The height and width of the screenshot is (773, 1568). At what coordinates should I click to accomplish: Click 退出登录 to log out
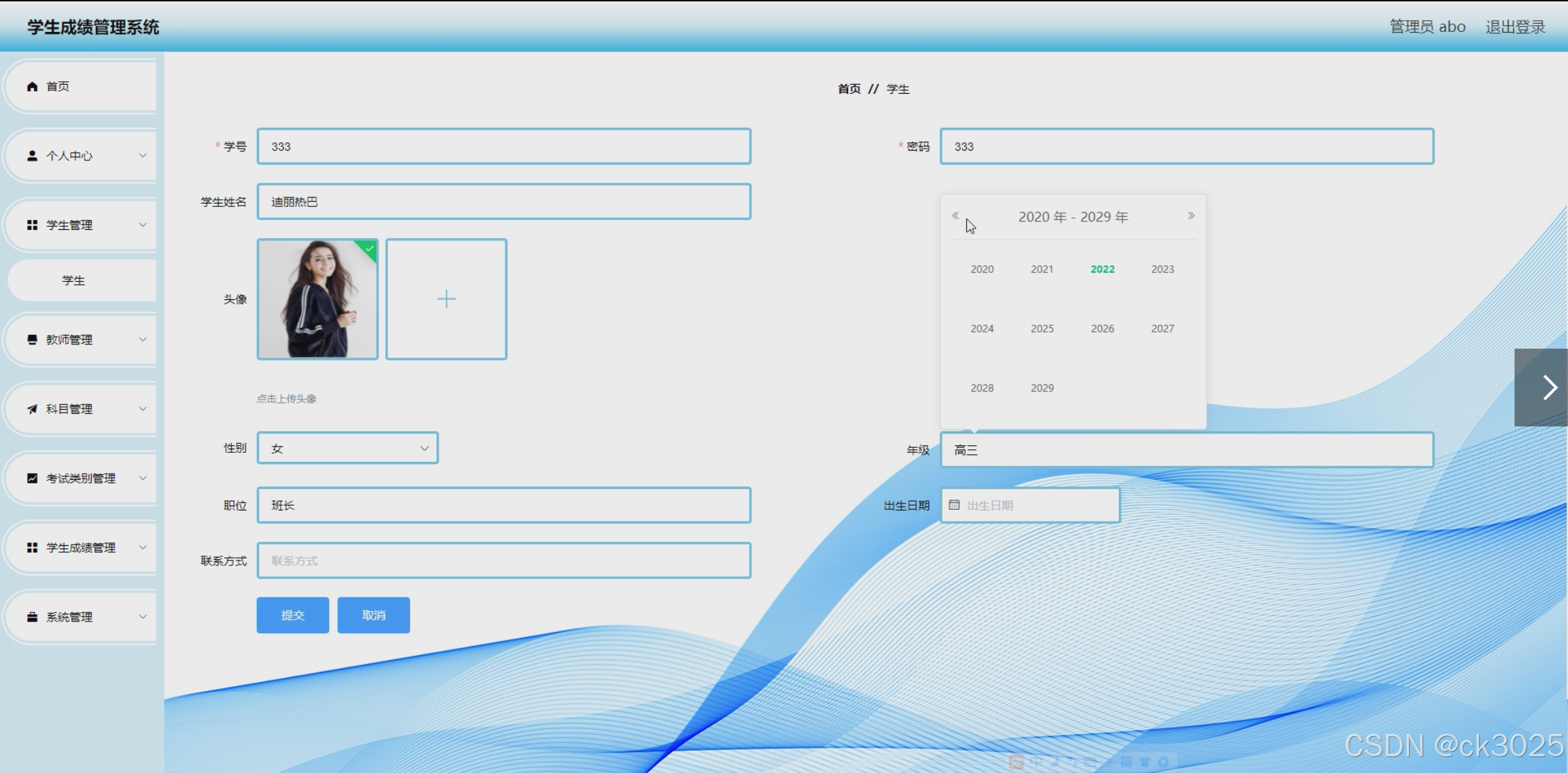tap(1515, 26)
